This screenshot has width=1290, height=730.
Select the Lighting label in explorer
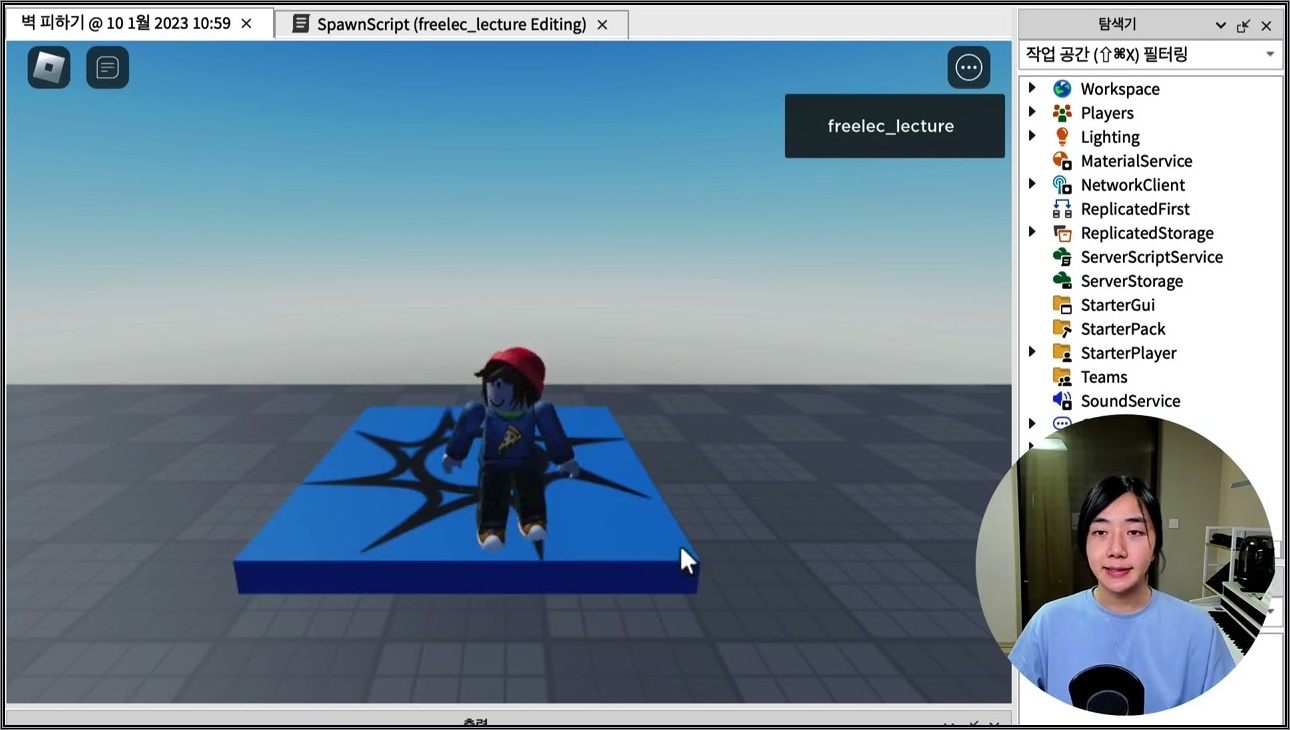tap(1110, 137)
